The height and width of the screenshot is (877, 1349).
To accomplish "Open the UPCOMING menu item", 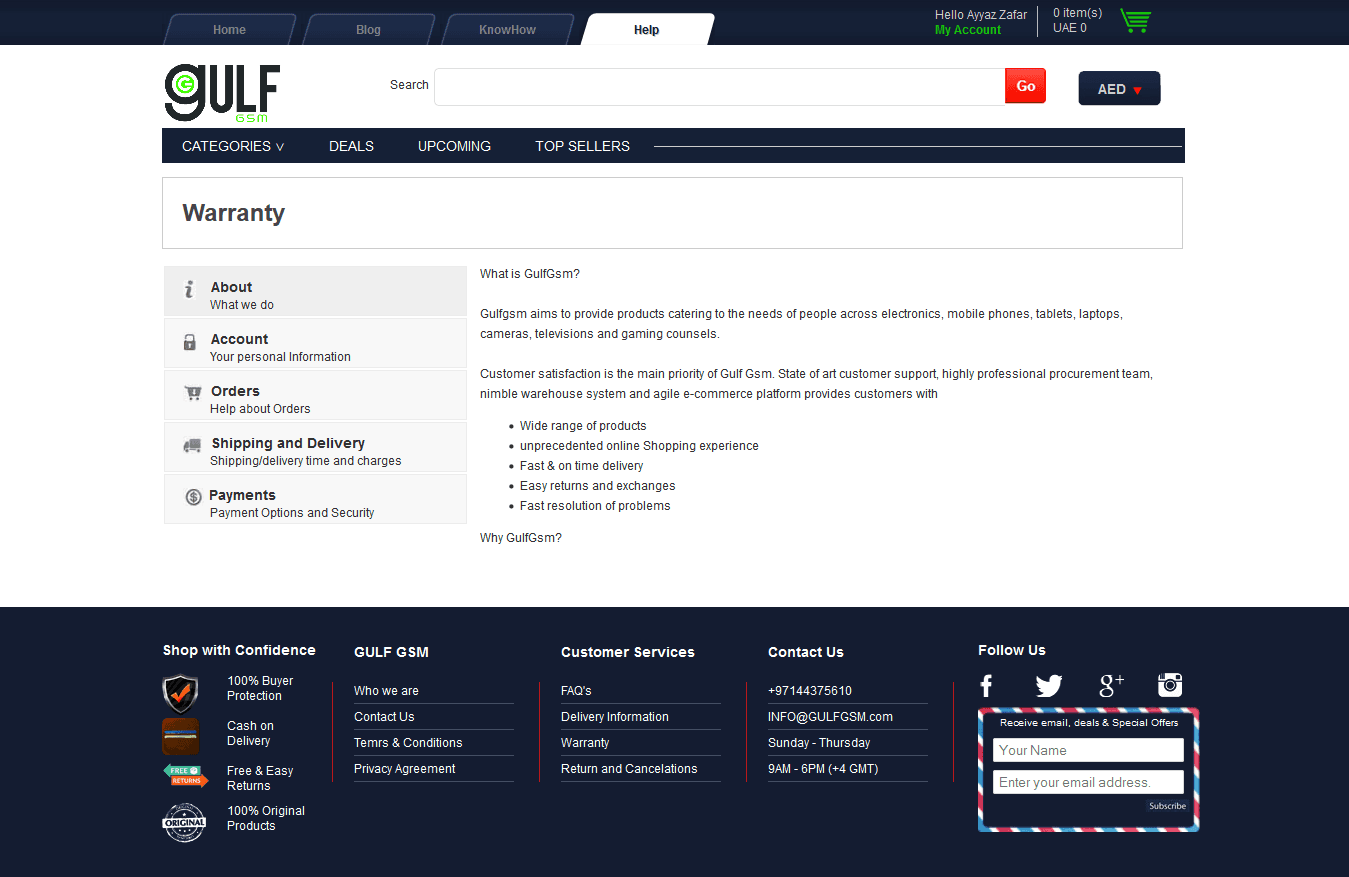I will click(454, 146).
